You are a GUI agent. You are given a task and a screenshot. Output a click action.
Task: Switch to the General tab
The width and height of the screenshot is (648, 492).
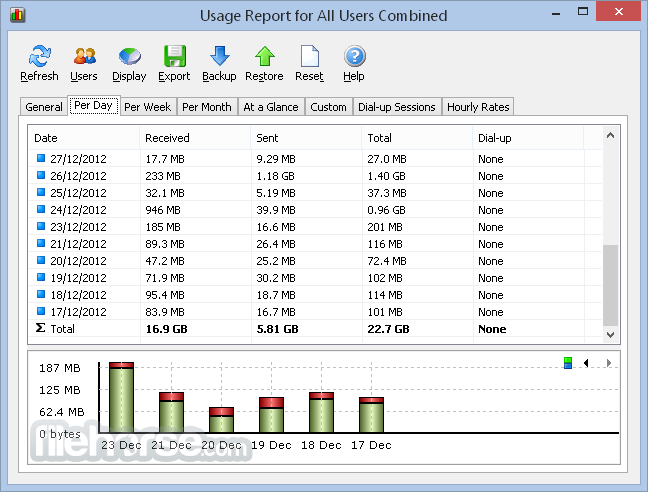coord(44,107)
